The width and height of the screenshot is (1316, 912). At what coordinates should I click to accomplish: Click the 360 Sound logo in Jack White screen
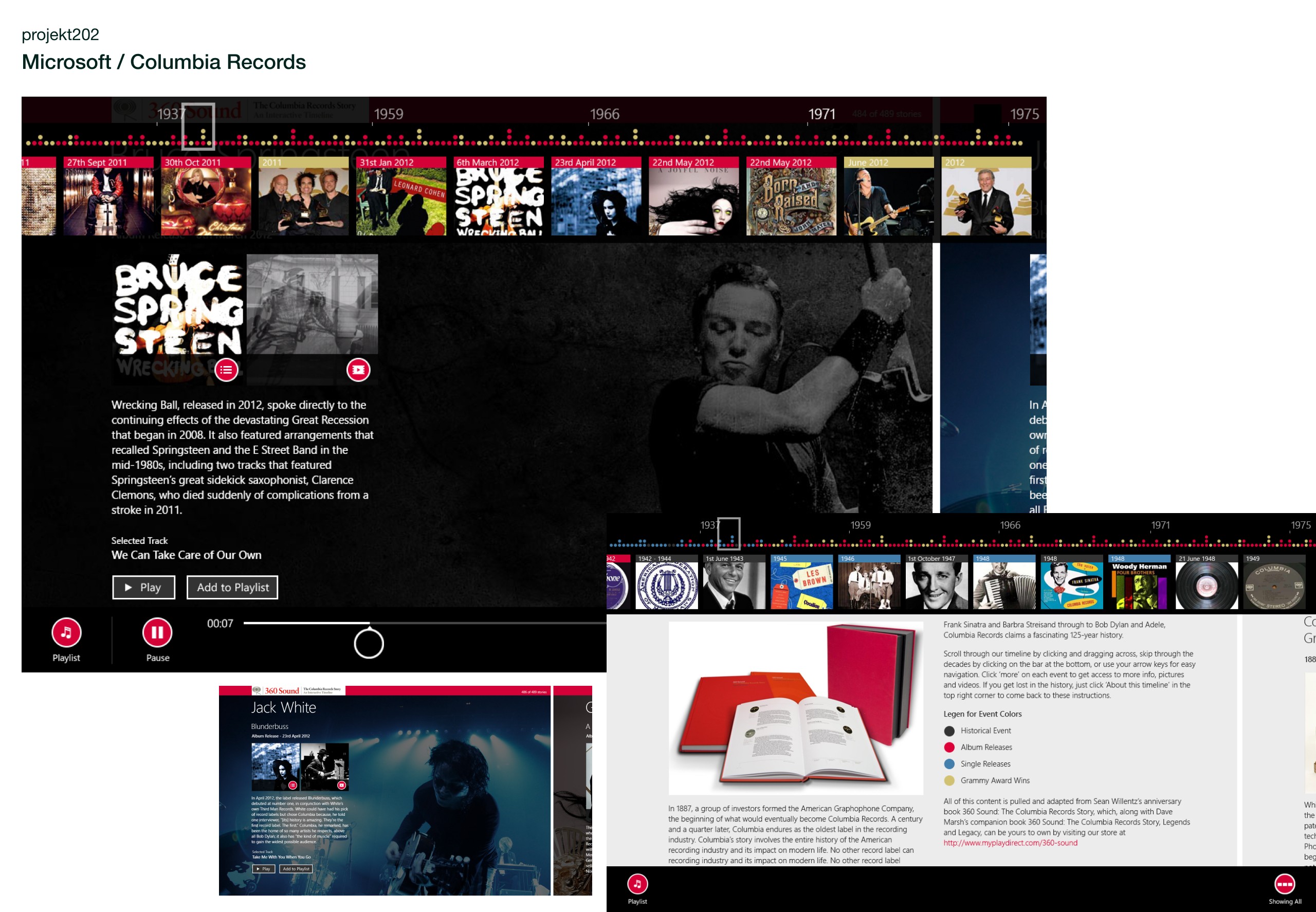click(298, 690)
